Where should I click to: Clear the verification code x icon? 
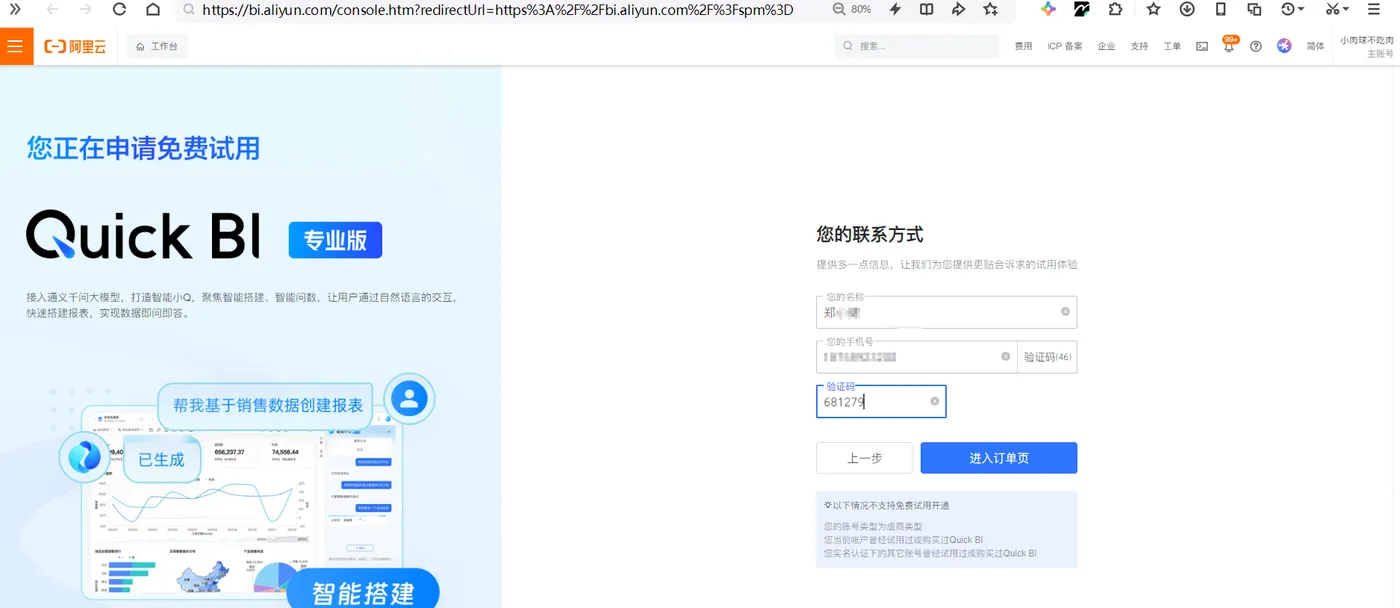[x=935, y=401]
